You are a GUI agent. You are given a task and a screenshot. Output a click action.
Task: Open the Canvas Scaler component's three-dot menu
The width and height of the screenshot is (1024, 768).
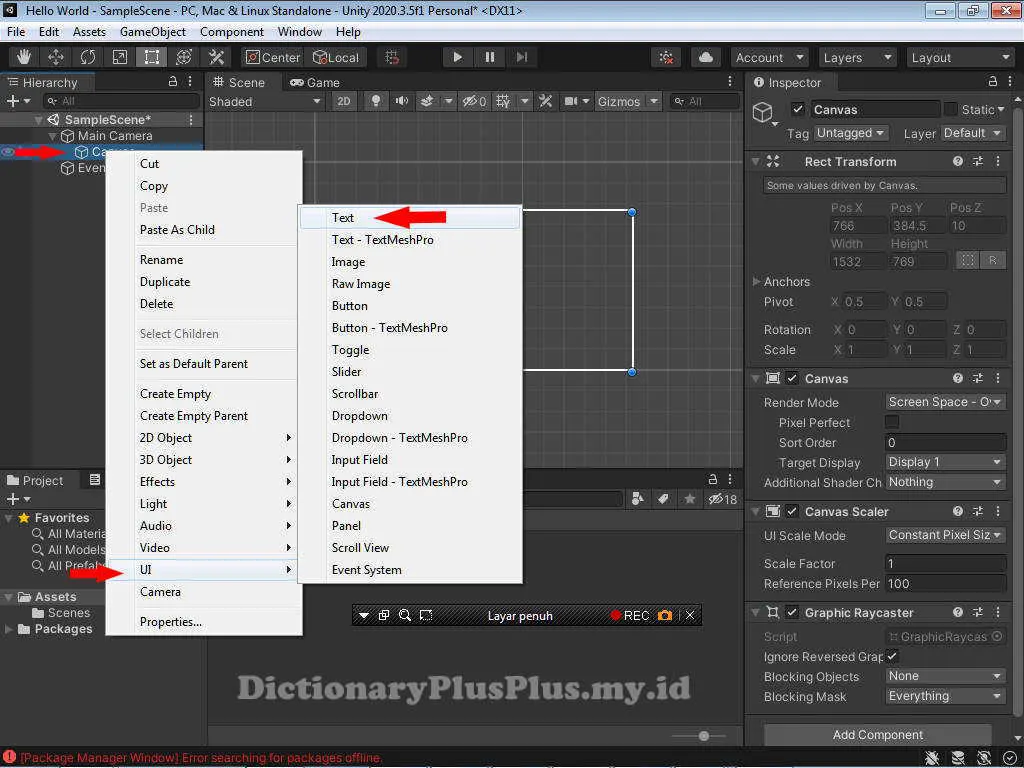[998, 511]
